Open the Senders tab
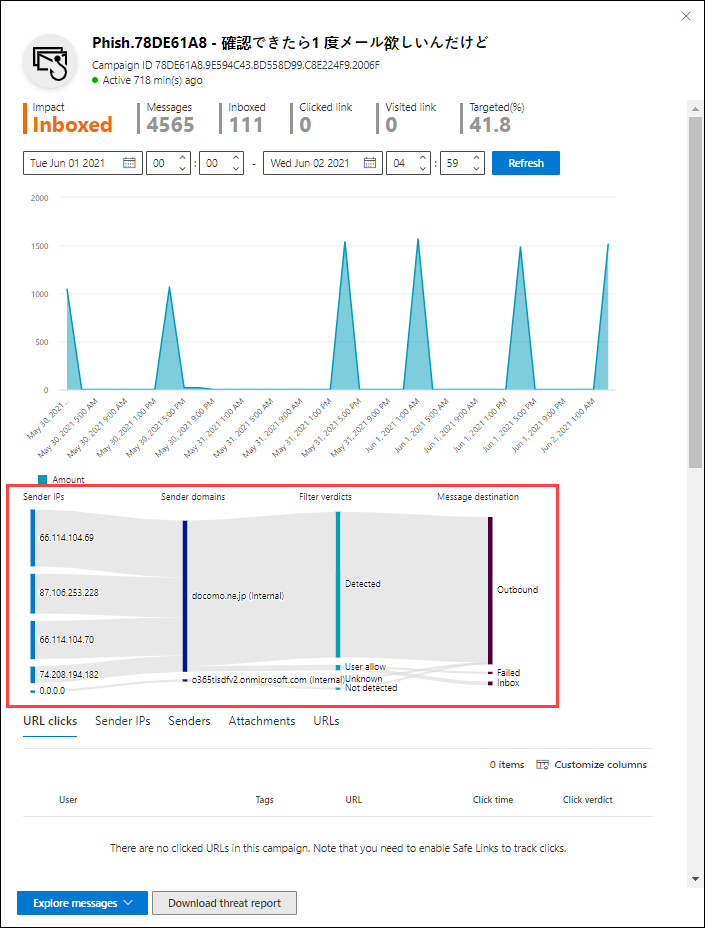Image resolution: width=705 pixels, height=928 pixels. (x=189, y=721)
